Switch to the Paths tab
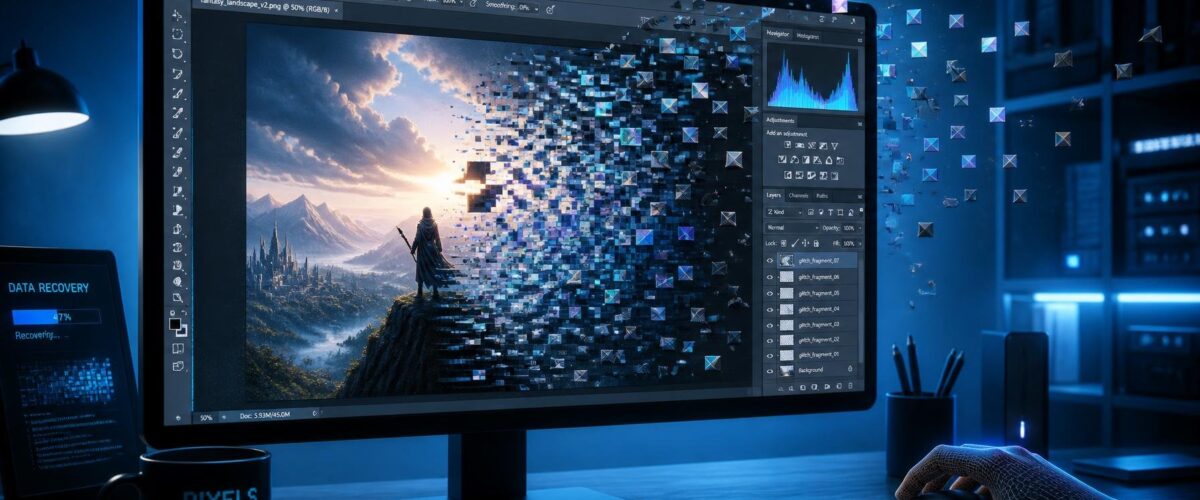 coord(822,196)
